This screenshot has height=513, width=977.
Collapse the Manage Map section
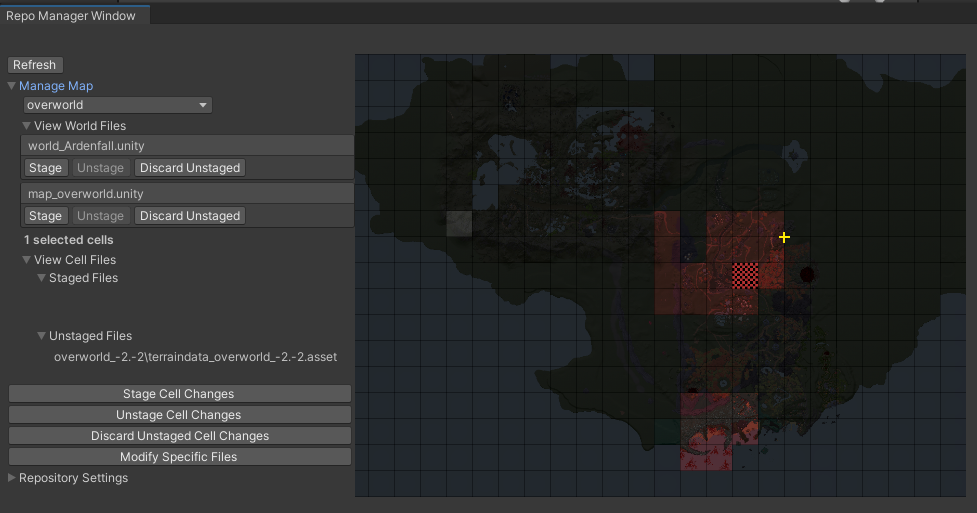tap(12, 86)
